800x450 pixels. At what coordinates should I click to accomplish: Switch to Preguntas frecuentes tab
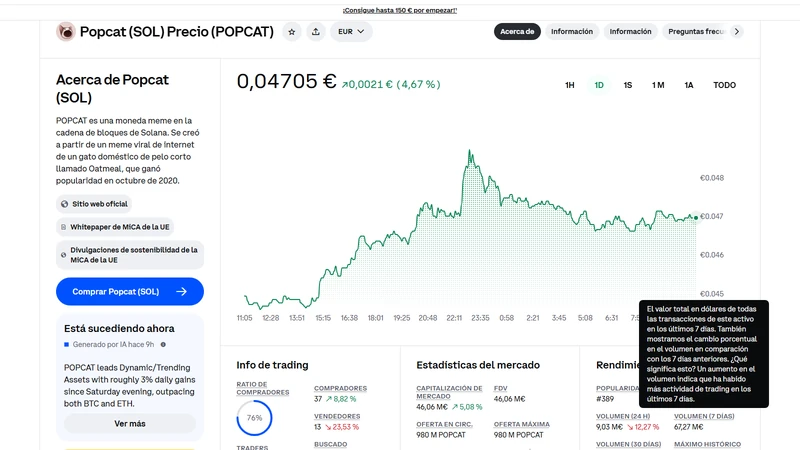pyautogui.click(x=696, y=32)
